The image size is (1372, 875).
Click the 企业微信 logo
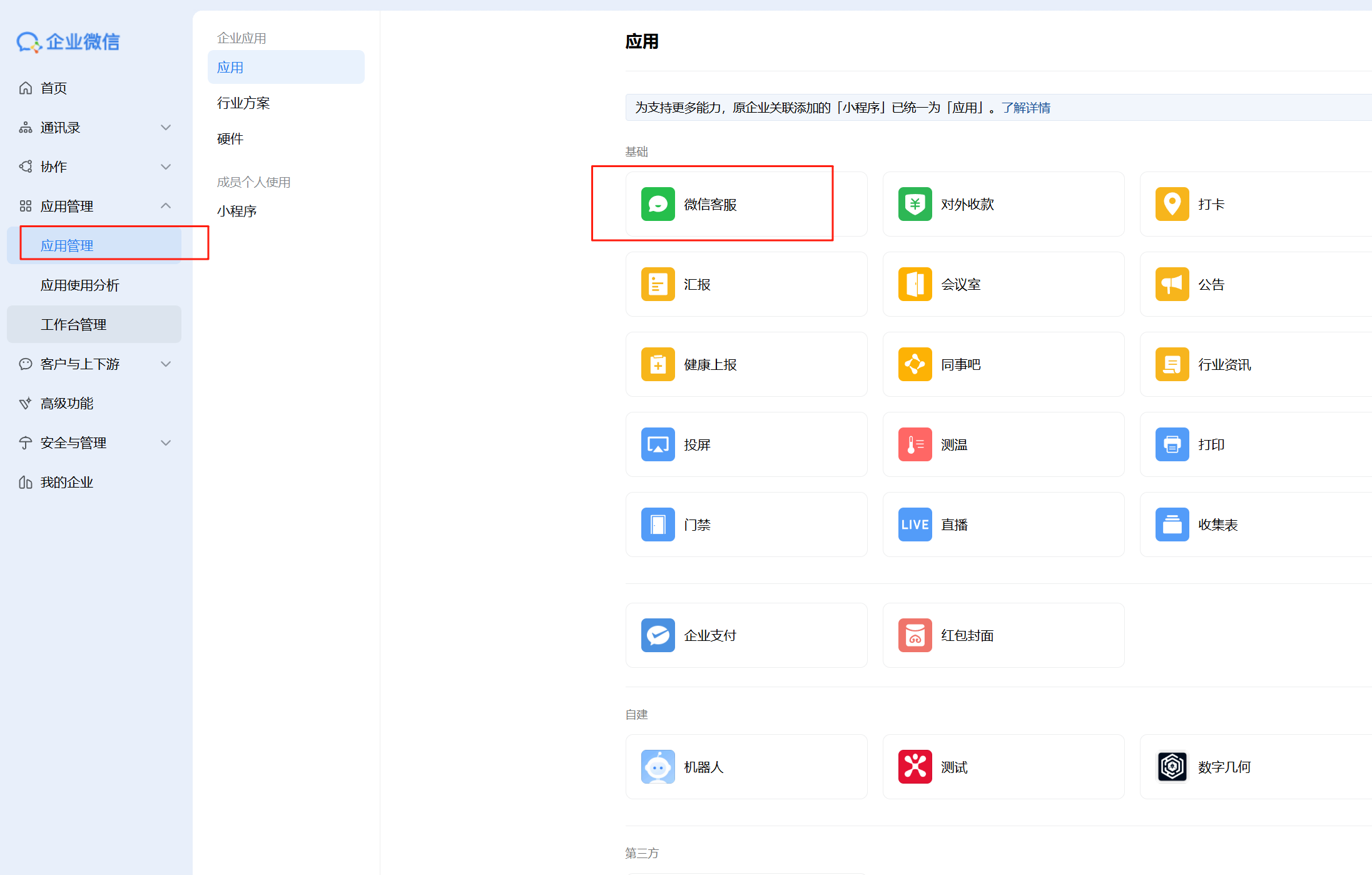click(68, 42)
